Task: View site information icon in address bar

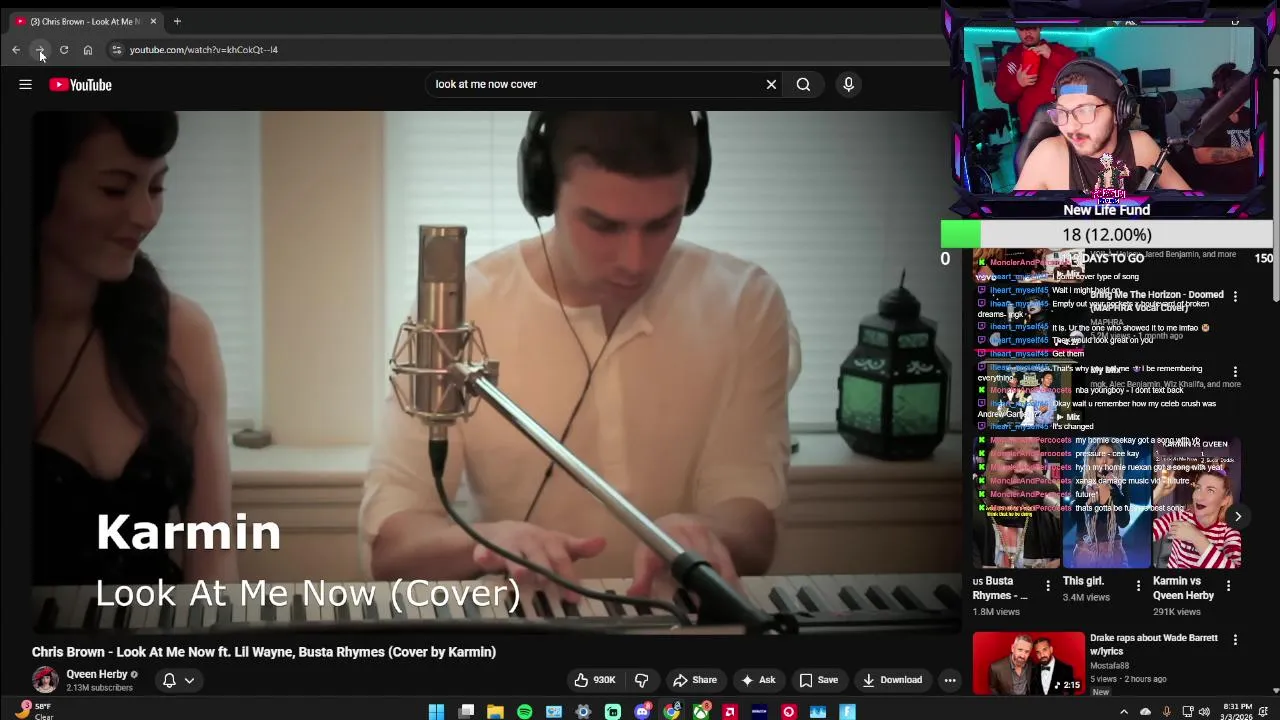Action: (116, 49)
